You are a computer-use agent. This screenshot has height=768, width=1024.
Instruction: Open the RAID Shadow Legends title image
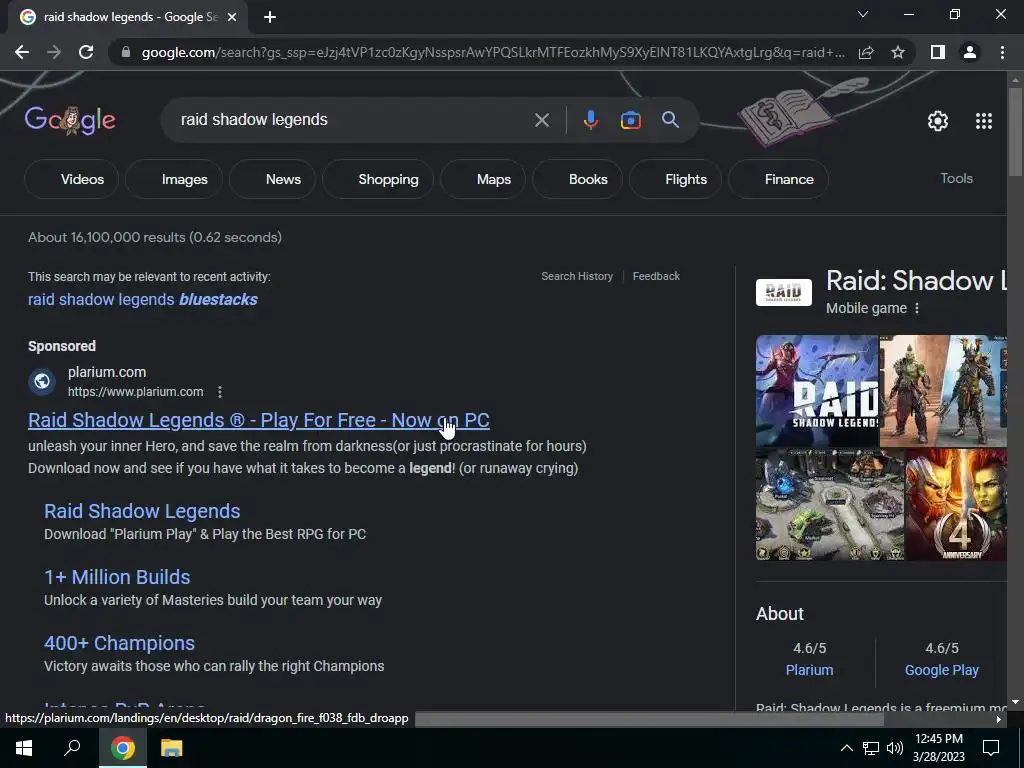[x=816, y=391]
